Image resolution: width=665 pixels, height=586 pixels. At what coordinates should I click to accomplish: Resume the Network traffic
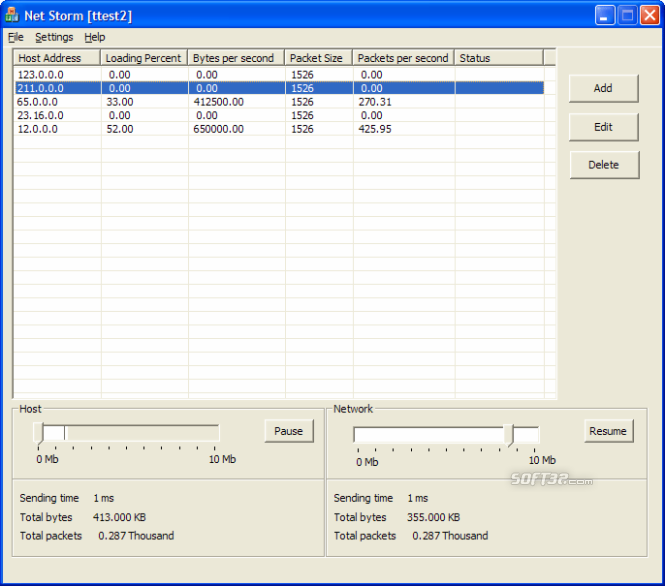(608, 431)
